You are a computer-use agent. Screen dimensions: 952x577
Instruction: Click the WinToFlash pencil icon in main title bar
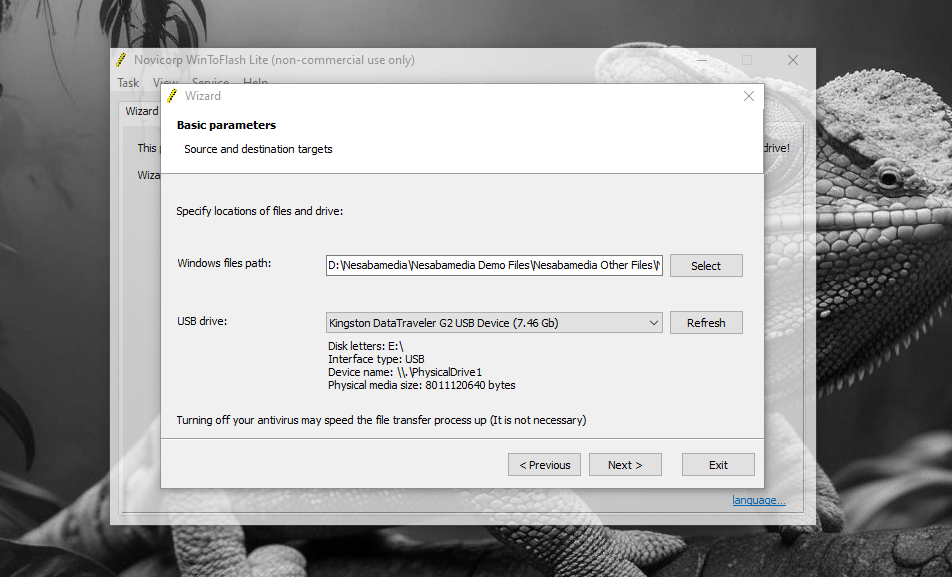[121, 60]
